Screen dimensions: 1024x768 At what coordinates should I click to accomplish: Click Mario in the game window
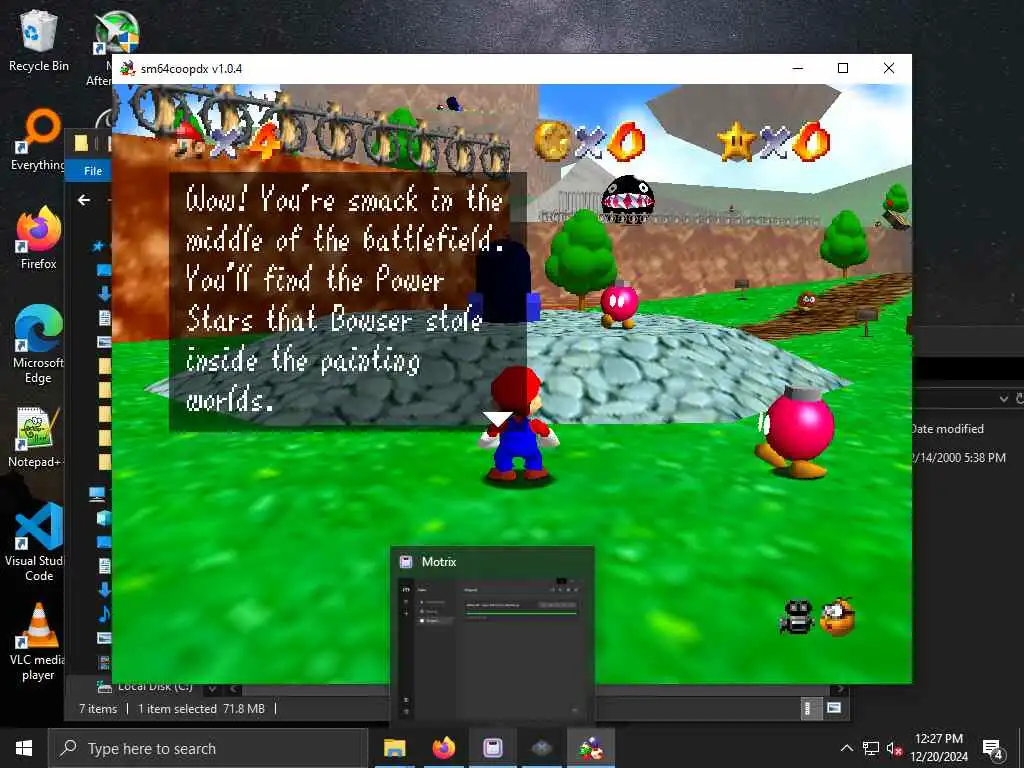click(x=518, y=424)
